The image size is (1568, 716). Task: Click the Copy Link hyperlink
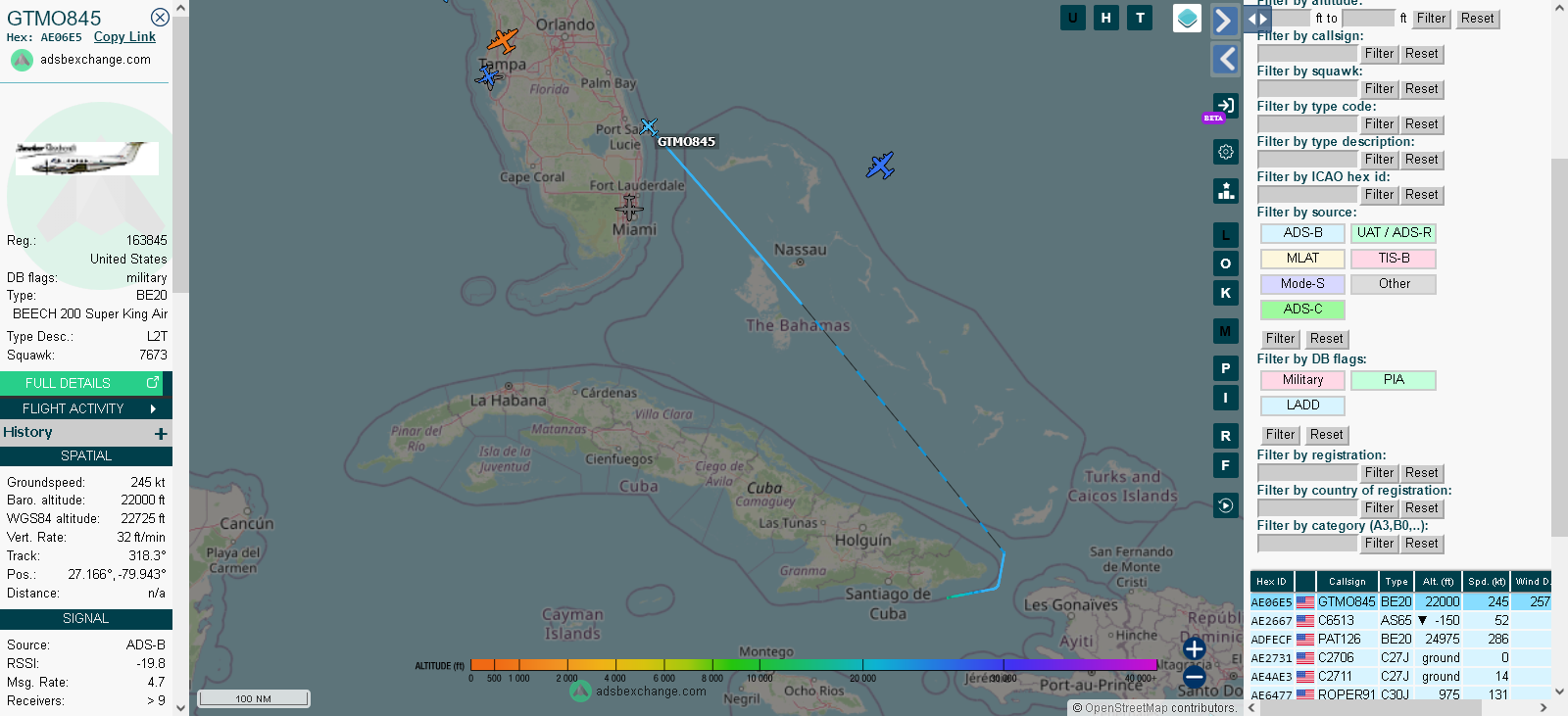point(124,37)
